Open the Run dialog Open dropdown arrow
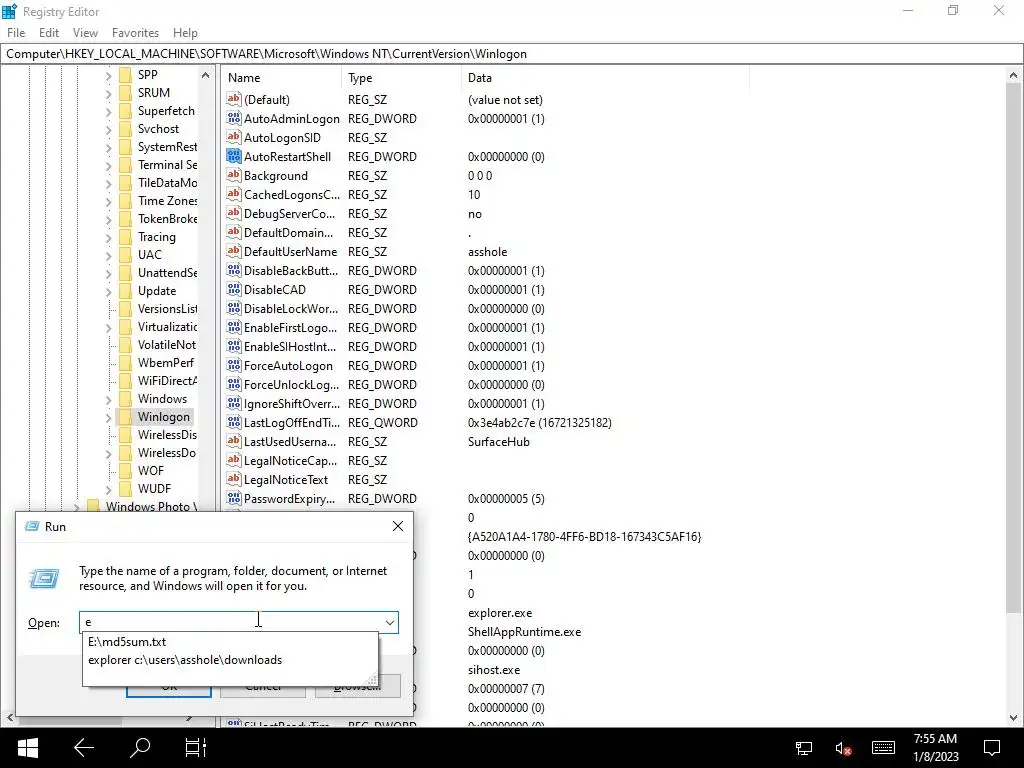1024x768 pixels. point(390,622)
